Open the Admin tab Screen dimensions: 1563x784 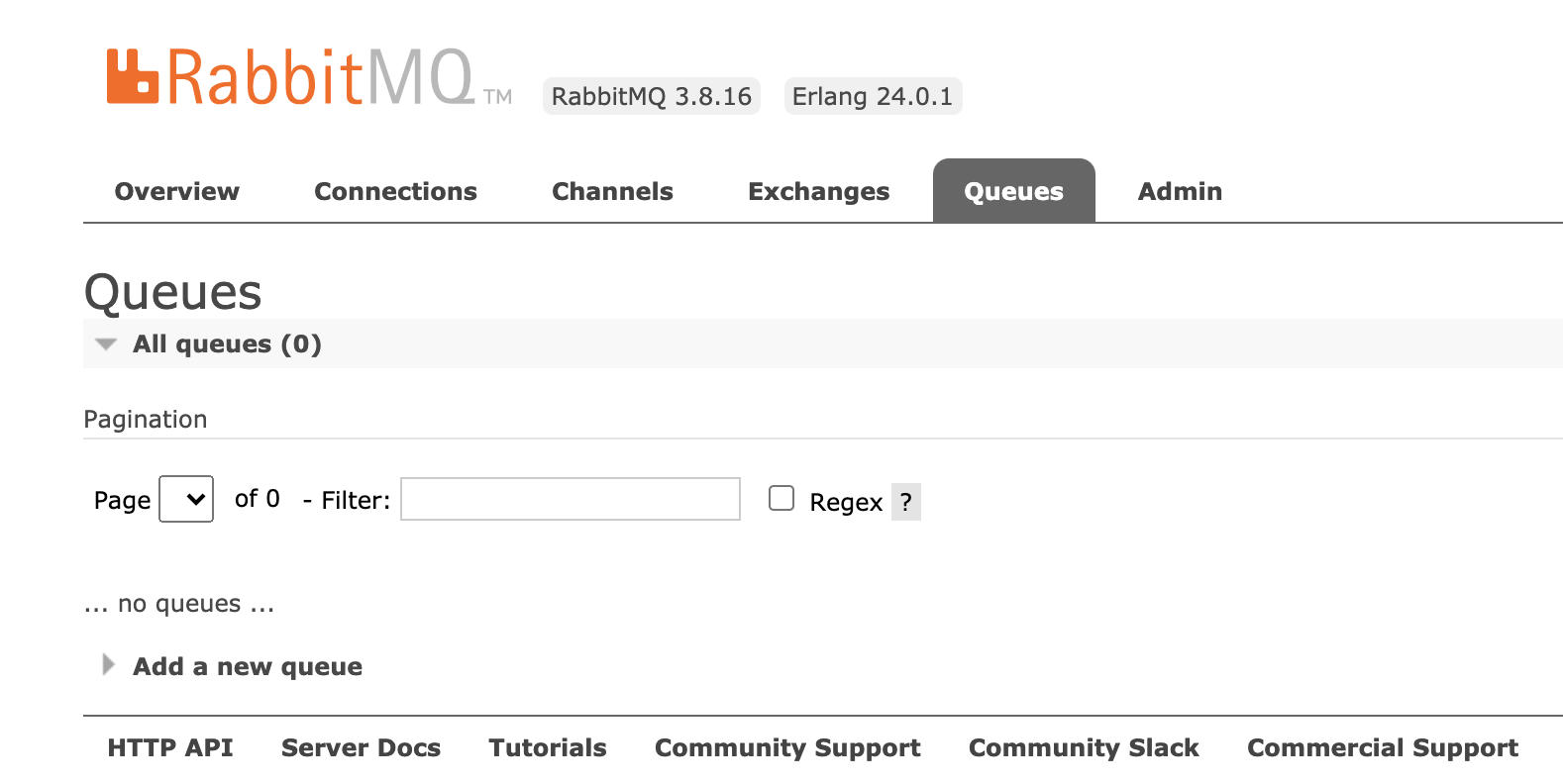[1180, 191]
